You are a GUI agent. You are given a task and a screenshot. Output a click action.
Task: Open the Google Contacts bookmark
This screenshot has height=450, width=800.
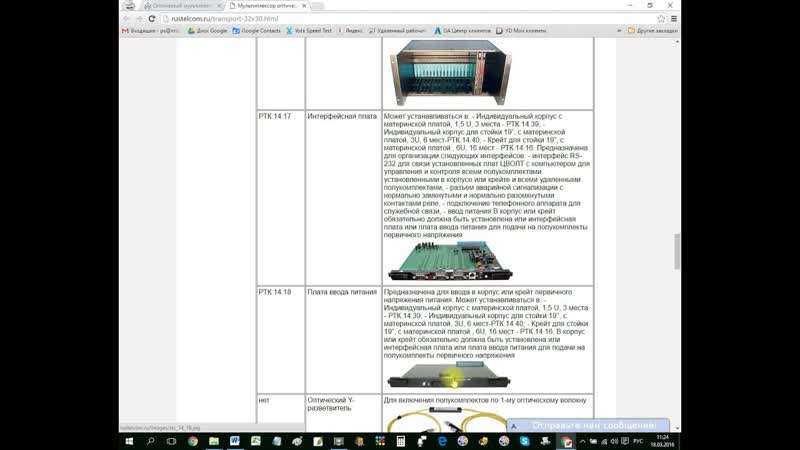[x=256, y=31]
